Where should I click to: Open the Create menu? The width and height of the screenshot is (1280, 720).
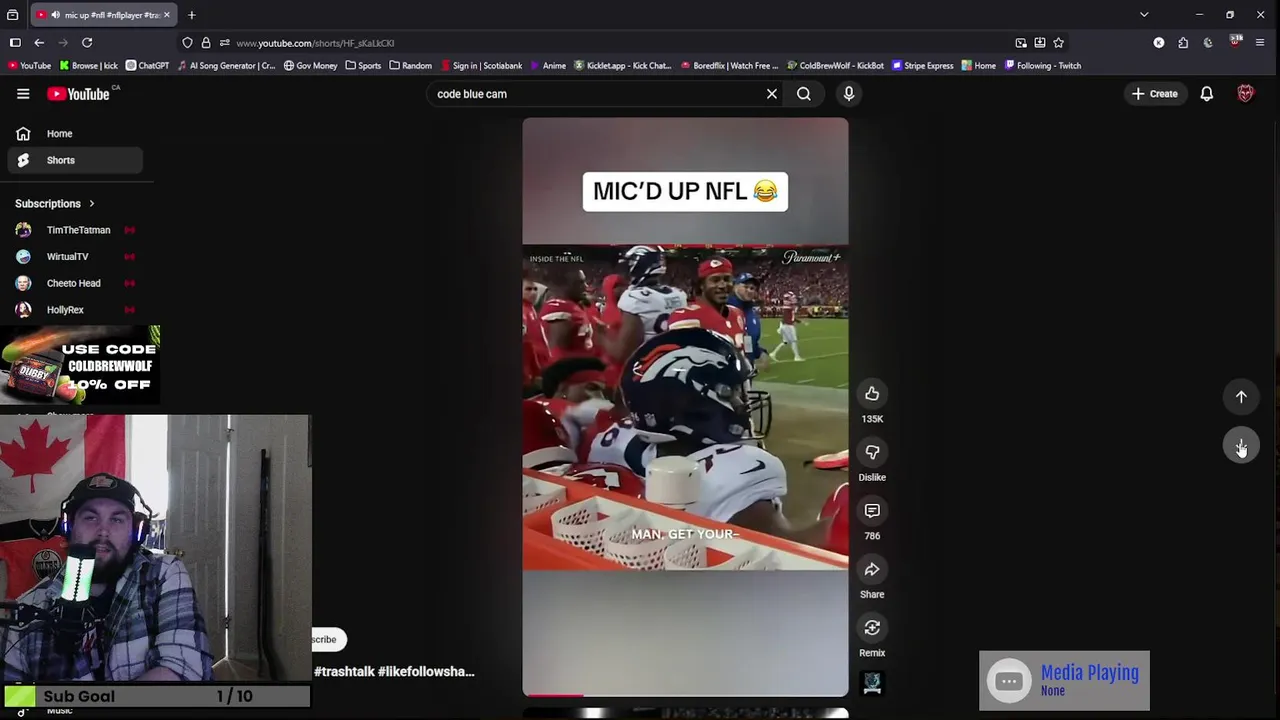[x=1154, y=94]
